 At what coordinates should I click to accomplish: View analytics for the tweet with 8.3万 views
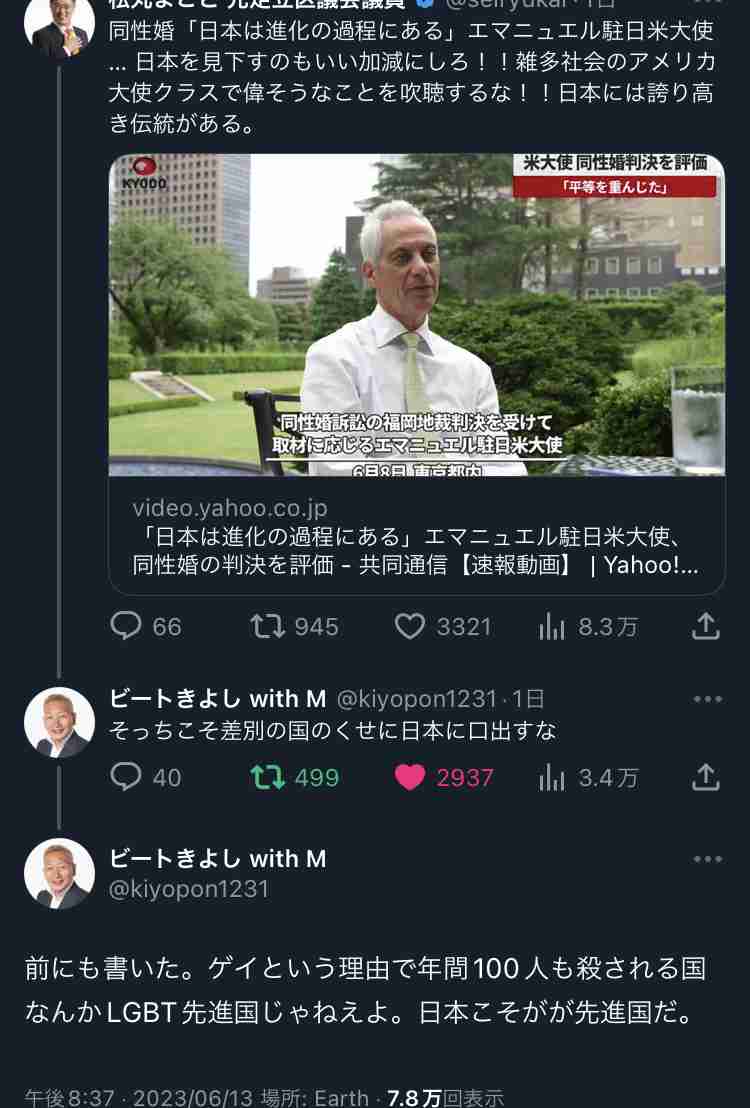[588, 627]
